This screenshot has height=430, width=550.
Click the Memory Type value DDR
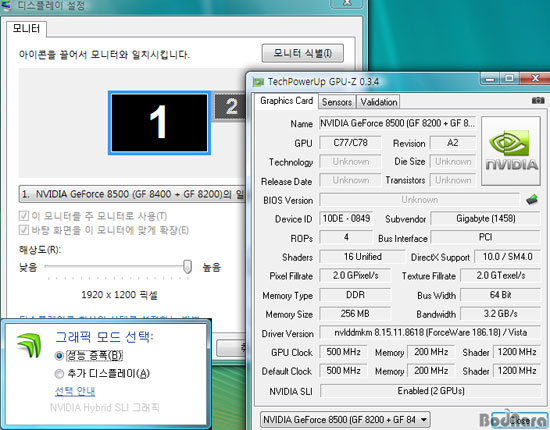tap(355, 295)
